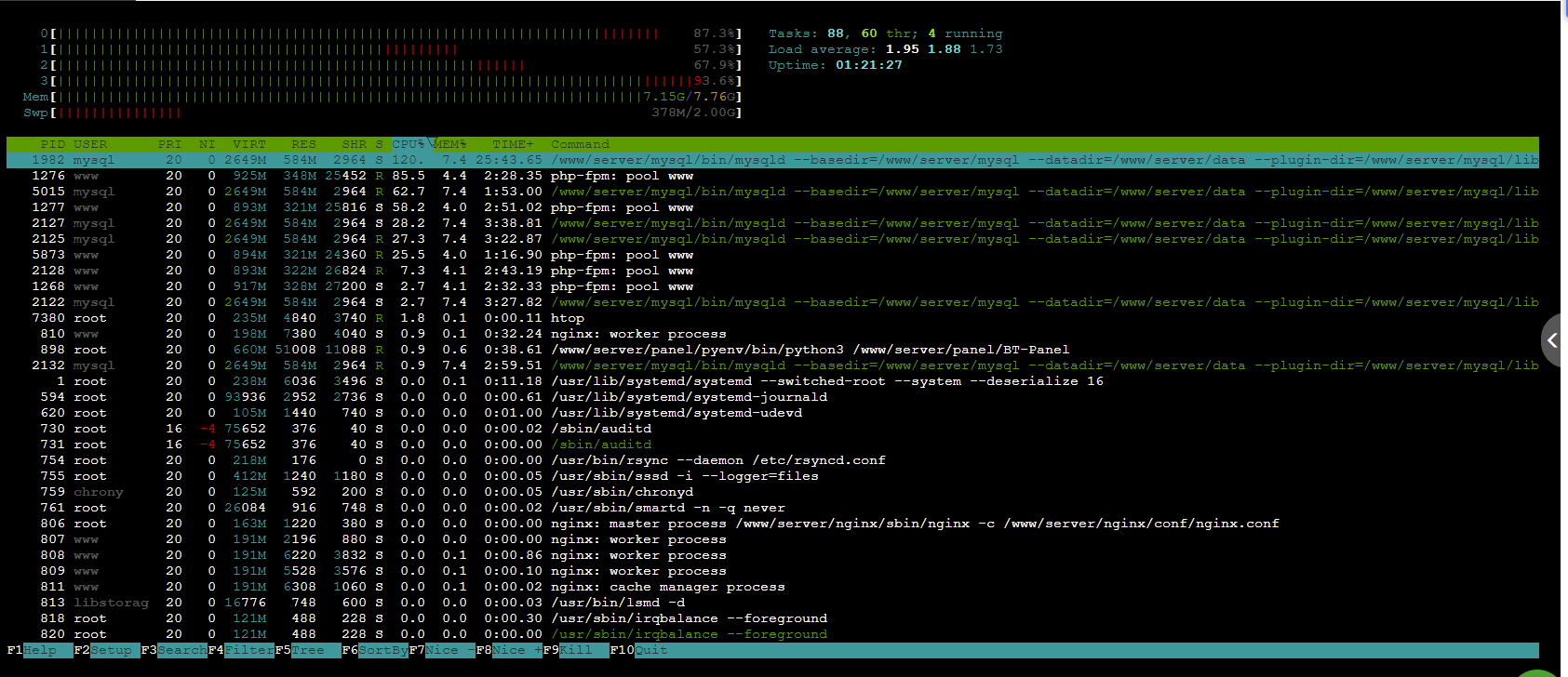Click the Mem usage meter bar
Image resolution: width=1568 pixels, height=677 pixels.
pos(382,97)
